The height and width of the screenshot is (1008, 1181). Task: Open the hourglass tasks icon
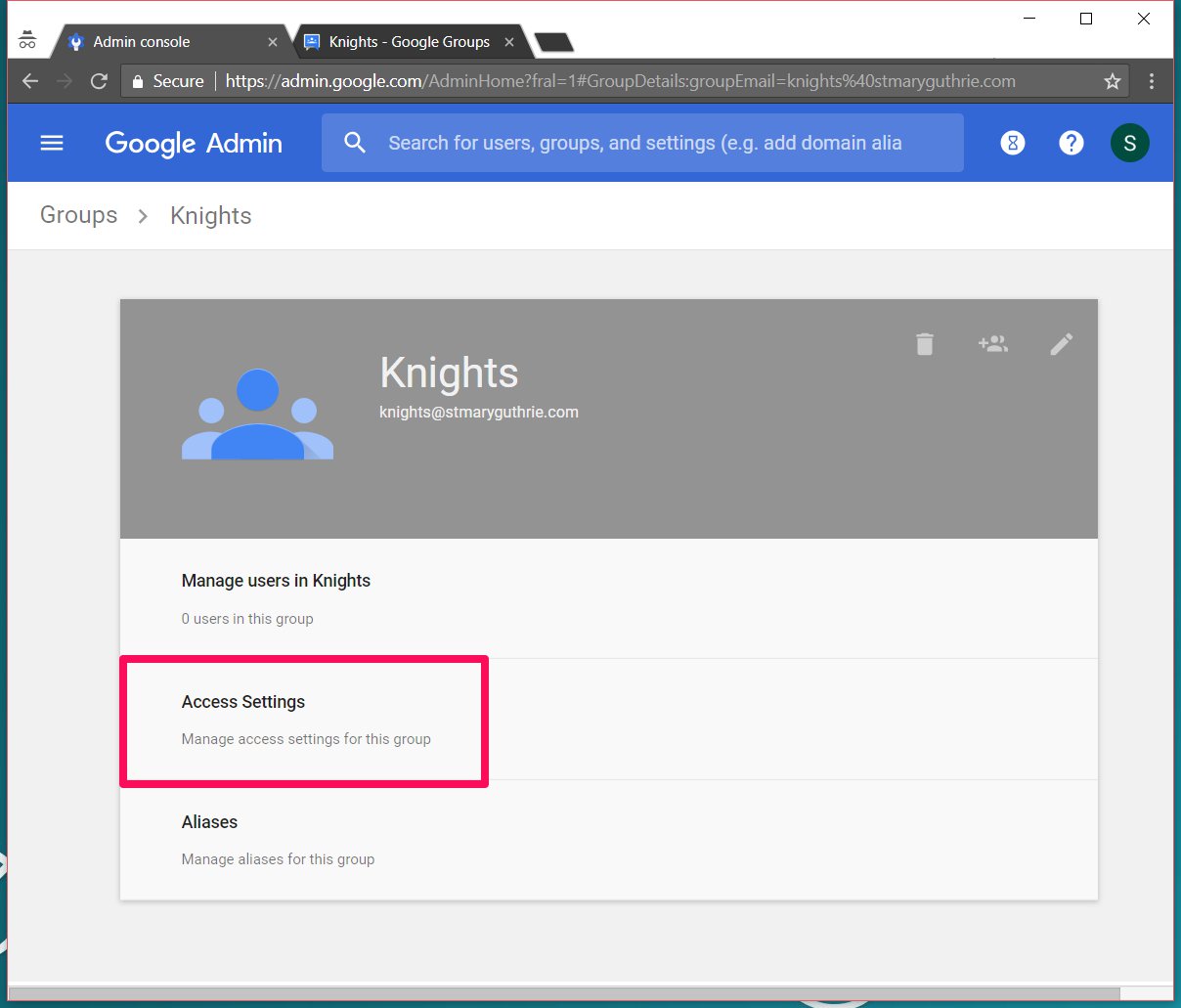(1013, 143)
